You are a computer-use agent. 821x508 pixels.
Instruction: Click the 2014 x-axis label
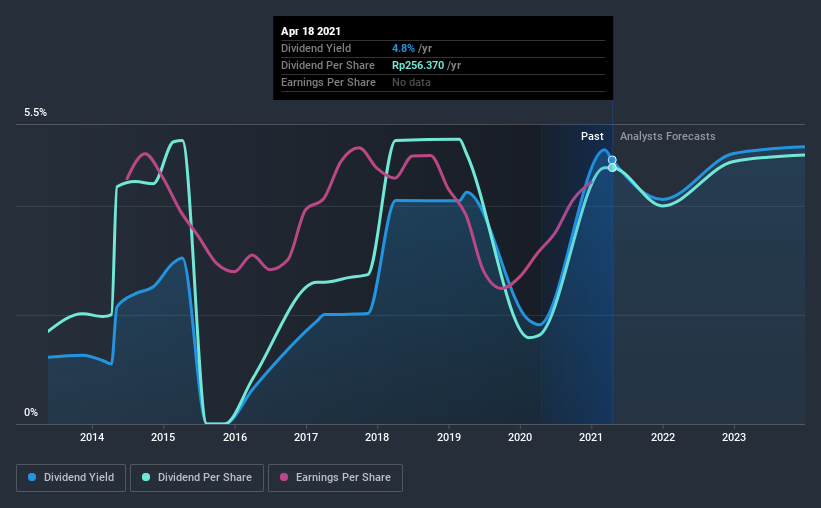point(92,437)
